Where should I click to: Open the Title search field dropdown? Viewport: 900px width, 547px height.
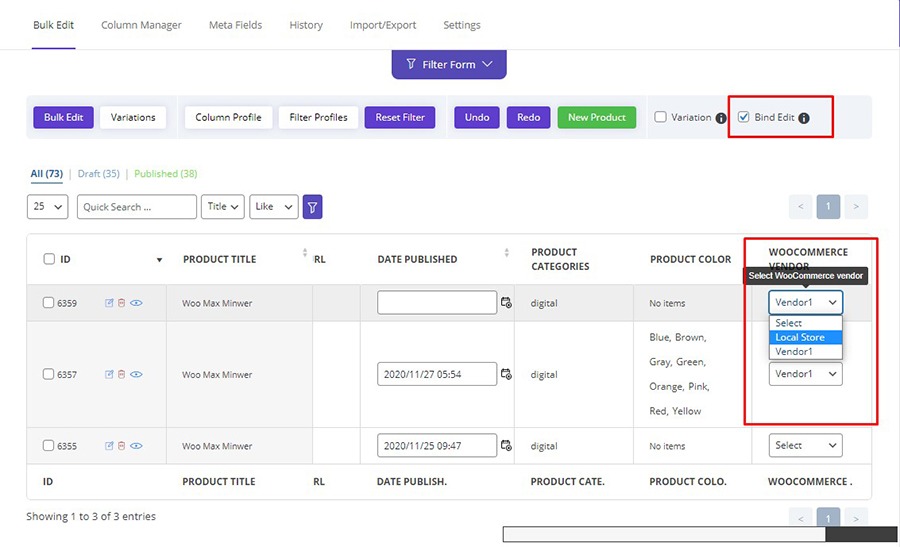pyautogui.click(x=223, y=207)
